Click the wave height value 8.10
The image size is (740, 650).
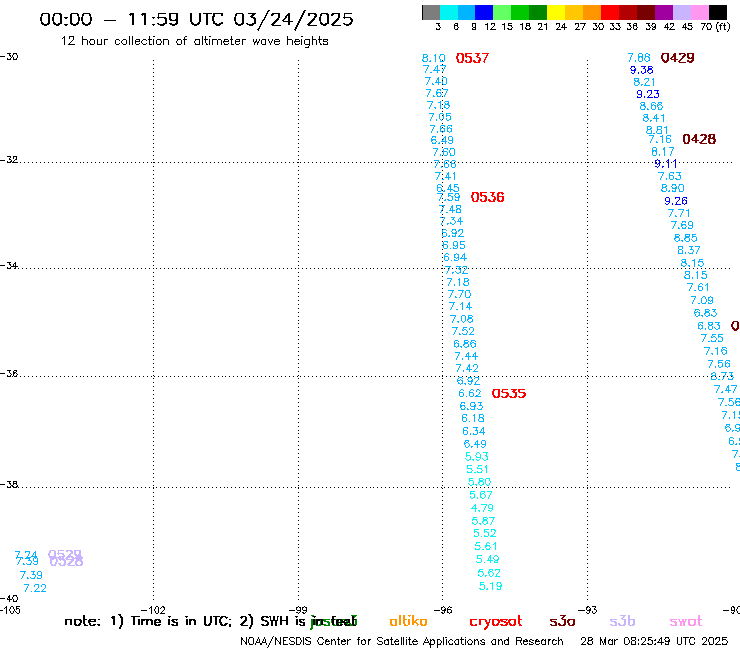(433, 58)
